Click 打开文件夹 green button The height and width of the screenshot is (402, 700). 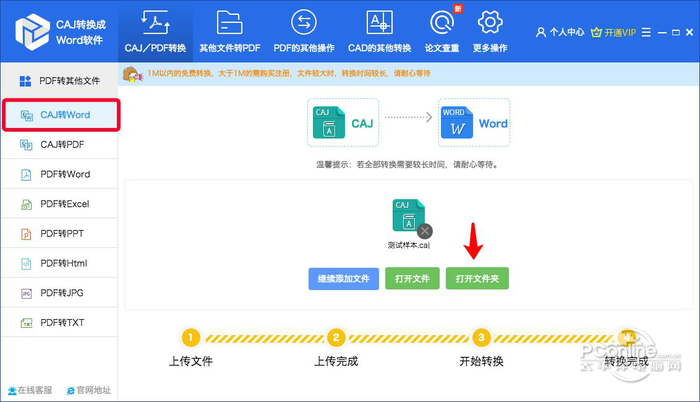click(477, 279)
